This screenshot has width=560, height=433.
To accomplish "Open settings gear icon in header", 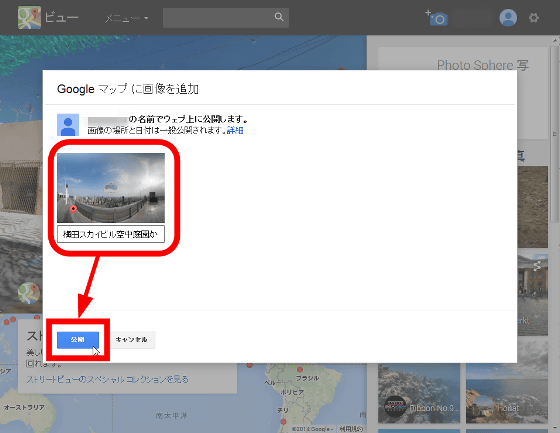I will 534,18.
